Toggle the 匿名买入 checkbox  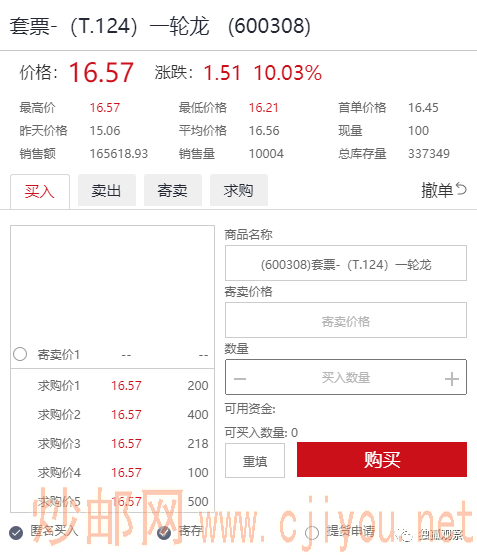click(x=16, y=532)
